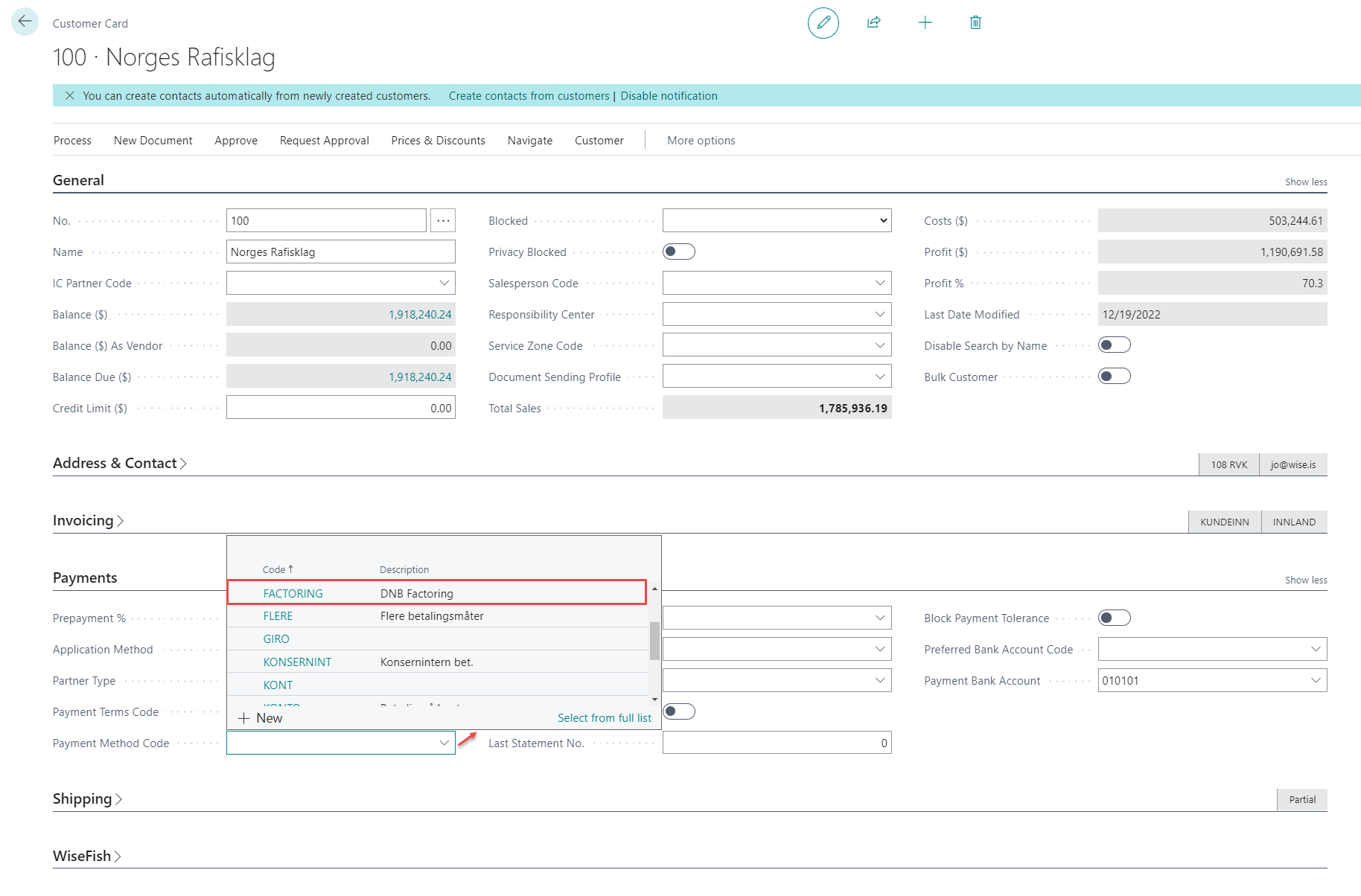
Task: Click the trash delete icon
Action: point(975,23)
